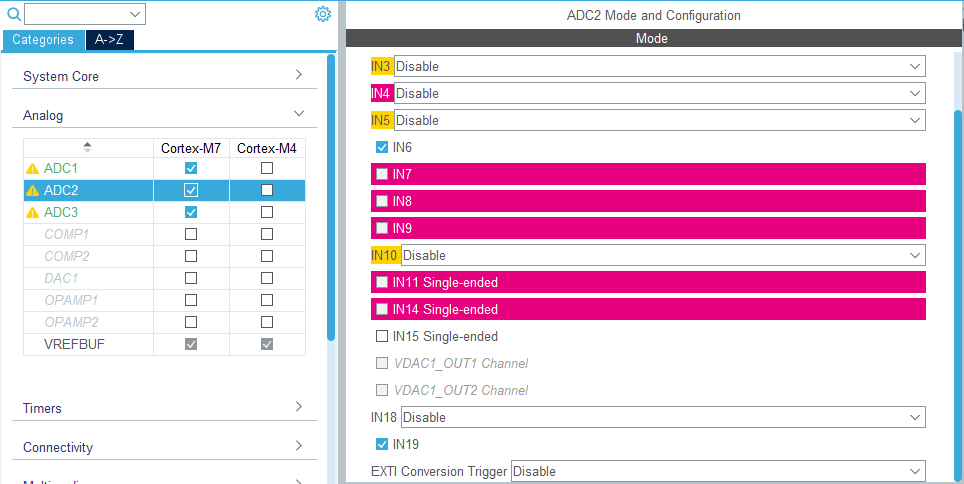Switch to the A->Z tab

pyautogui.click(x=109, y=40)
